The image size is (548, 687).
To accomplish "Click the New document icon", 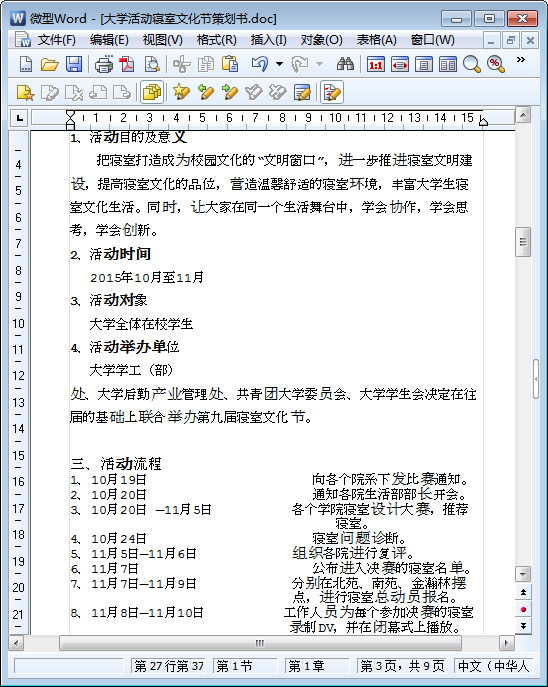I will click(26, 64).
